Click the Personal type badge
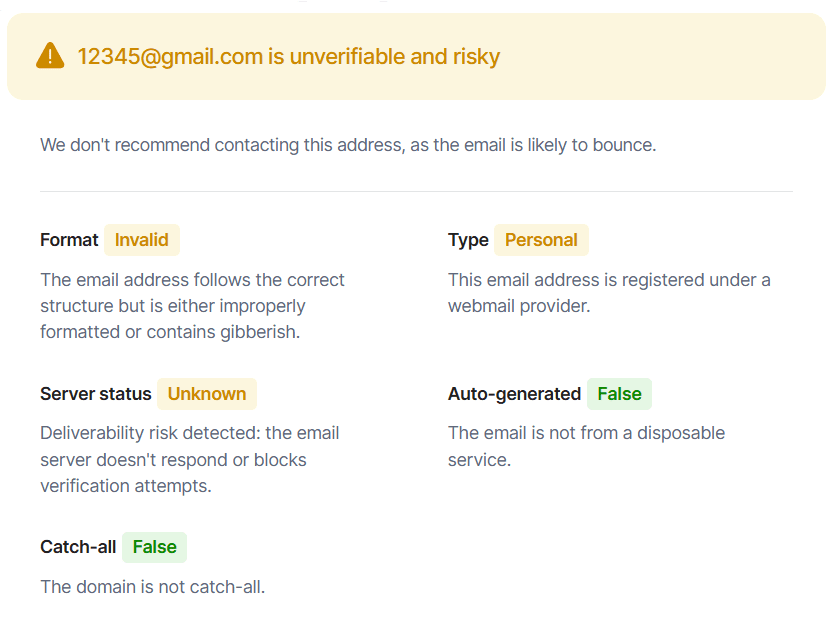Screen dimensions: 832x620 (x=541, y=240)
